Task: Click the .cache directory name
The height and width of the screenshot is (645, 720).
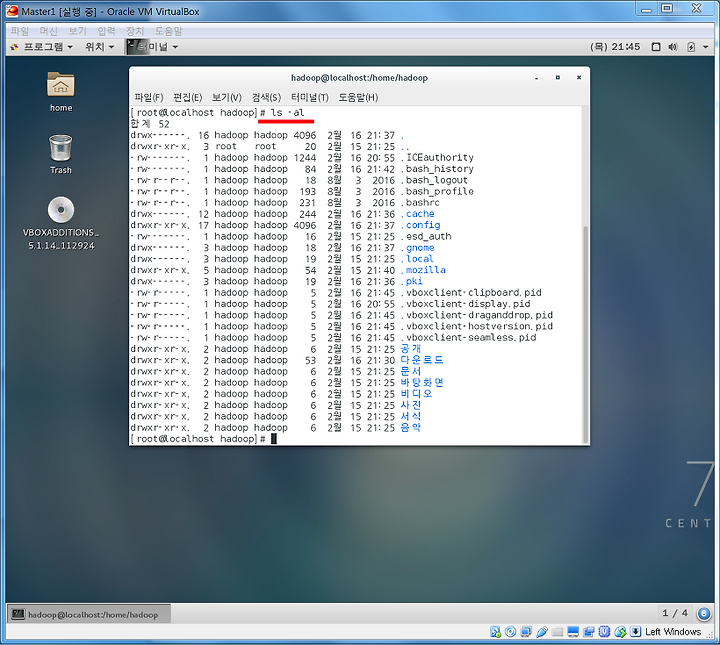Action: point(417,214)
